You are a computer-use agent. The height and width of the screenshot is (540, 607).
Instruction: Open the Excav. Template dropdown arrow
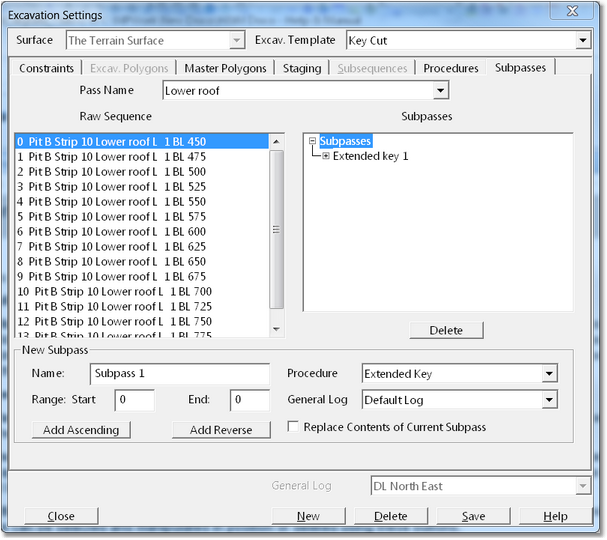[x=583, y=40]
